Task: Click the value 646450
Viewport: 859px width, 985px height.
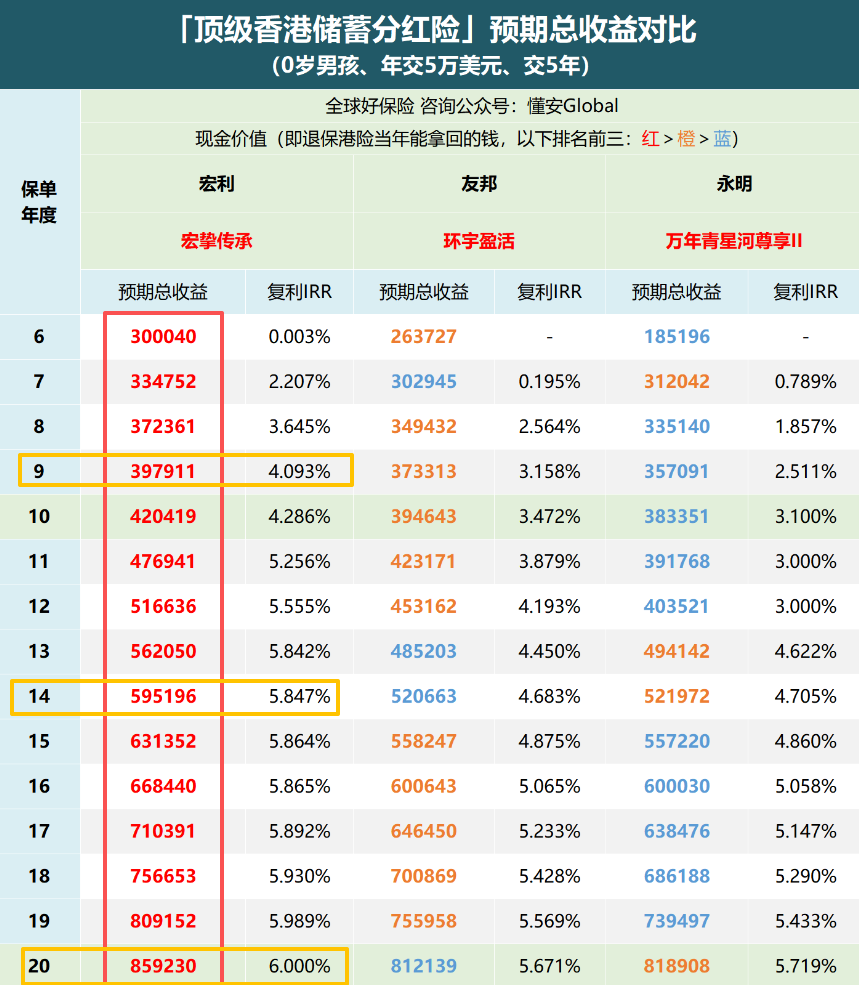Action: 424,831
